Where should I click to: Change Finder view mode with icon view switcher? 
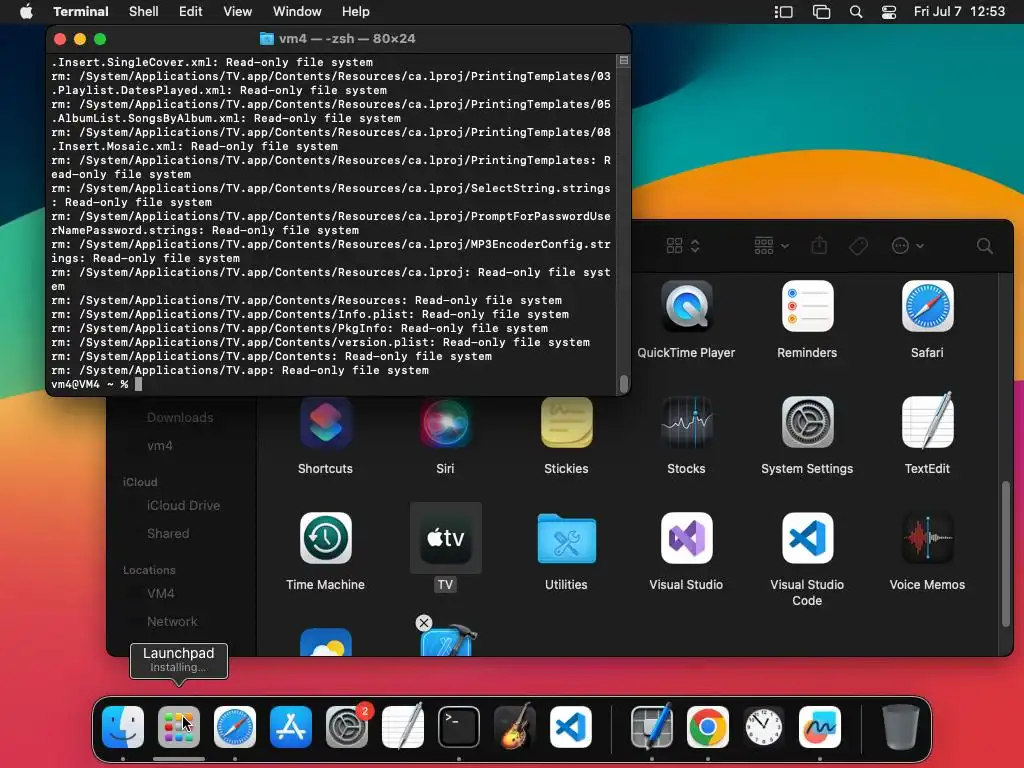[683, 246]
